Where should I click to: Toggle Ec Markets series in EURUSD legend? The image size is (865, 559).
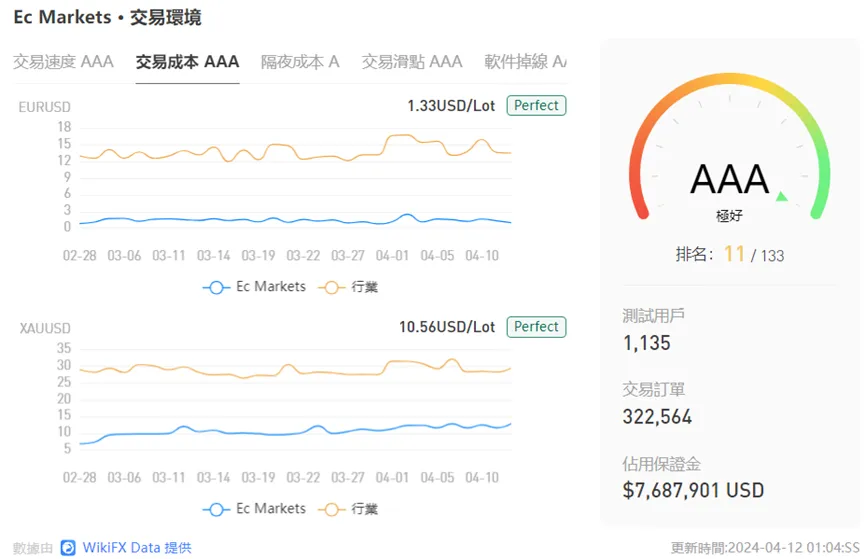[x=254, y=287]
